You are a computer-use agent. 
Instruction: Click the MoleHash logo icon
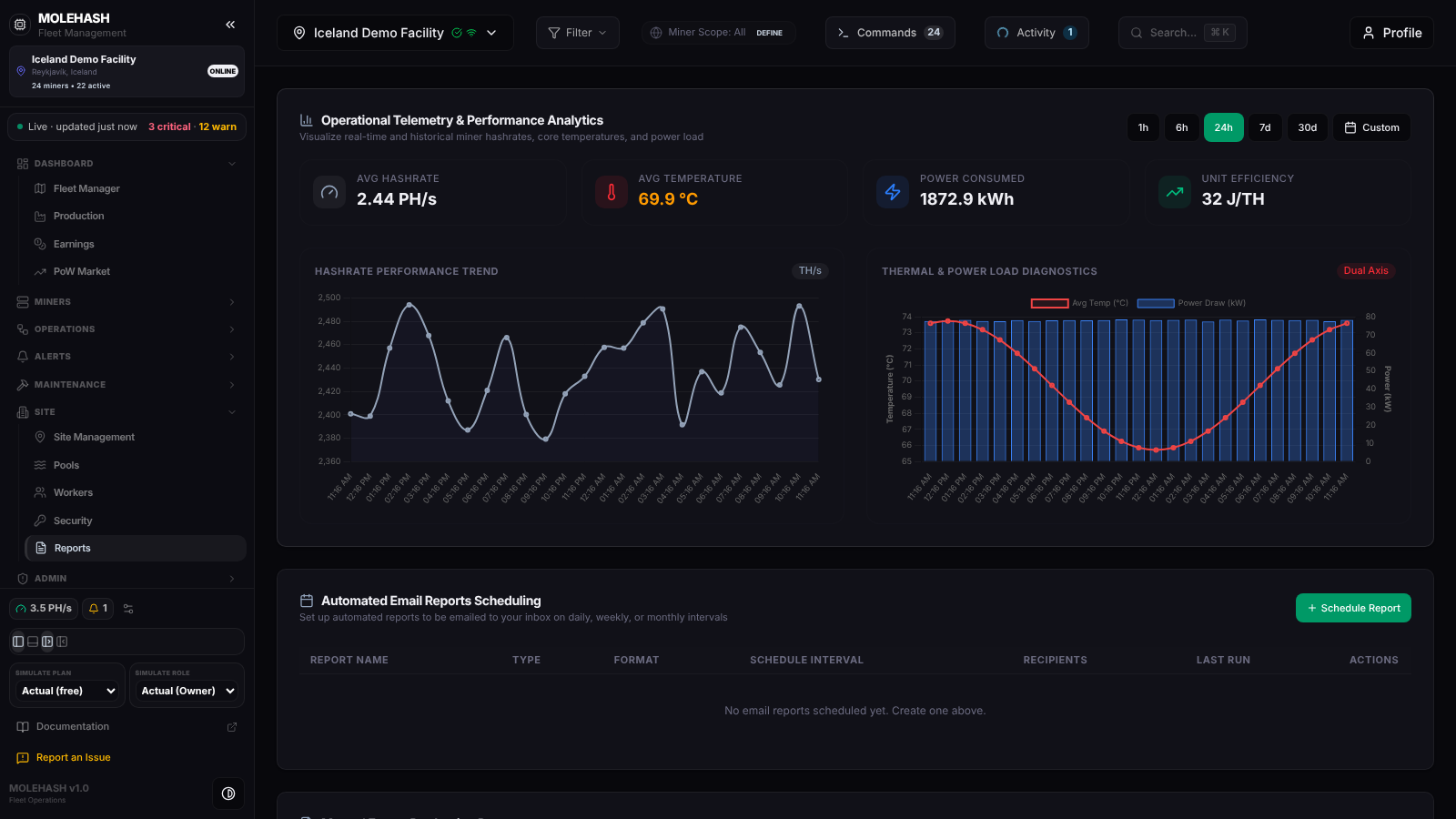tap(20, 25)
